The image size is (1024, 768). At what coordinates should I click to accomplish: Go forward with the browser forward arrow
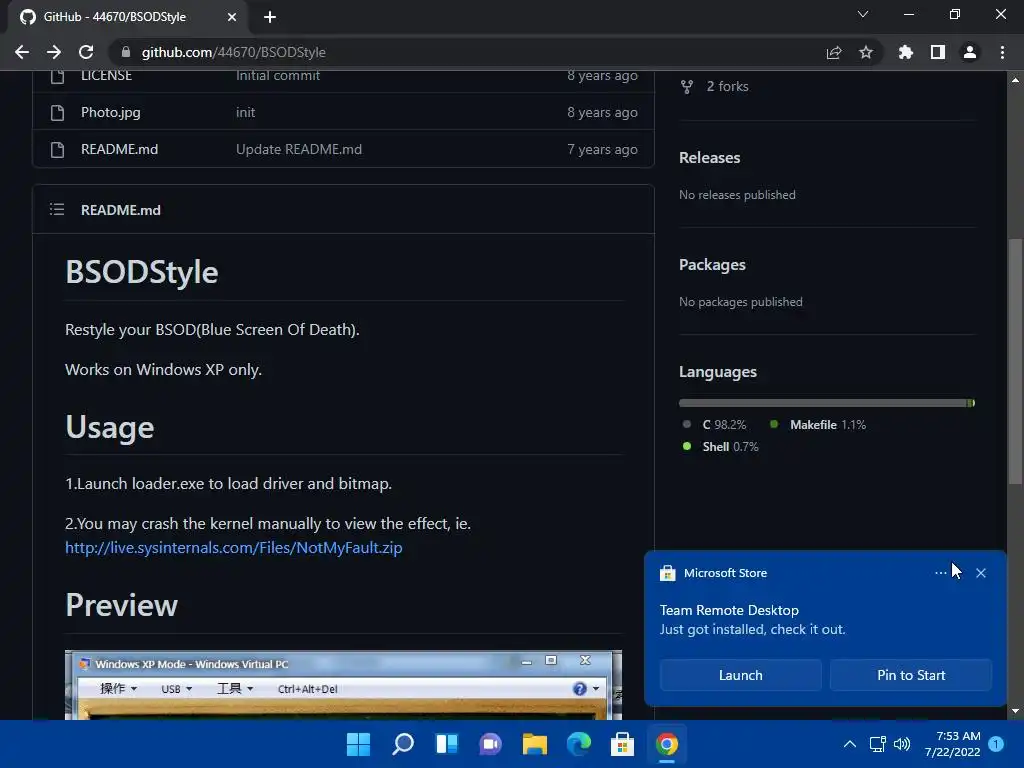pos(54,52)
